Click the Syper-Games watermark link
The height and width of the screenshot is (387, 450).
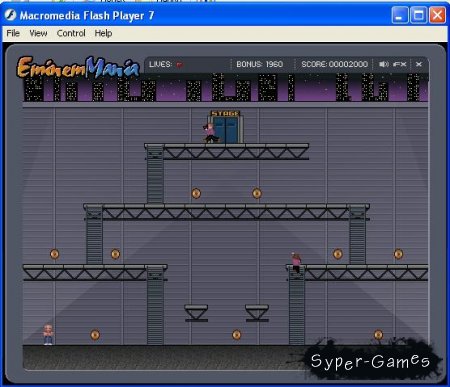click(370, 361)
